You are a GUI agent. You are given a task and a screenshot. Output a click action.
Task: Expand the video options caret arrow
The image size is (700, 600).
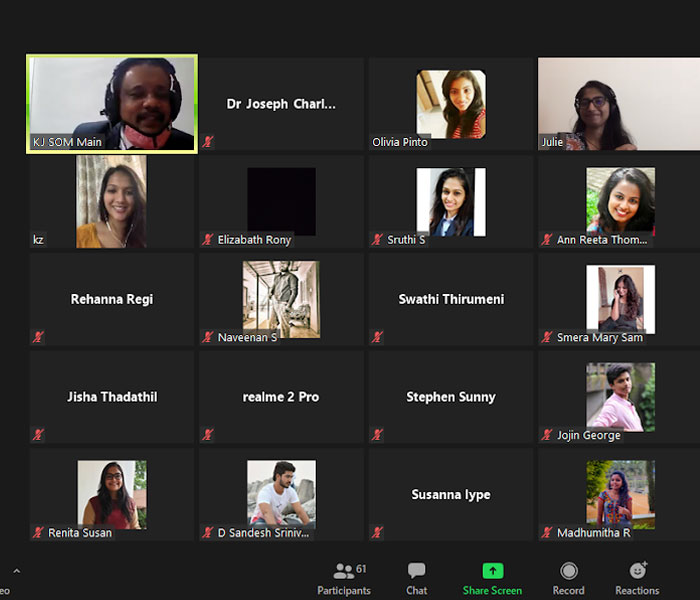click(x=17, y=571)
